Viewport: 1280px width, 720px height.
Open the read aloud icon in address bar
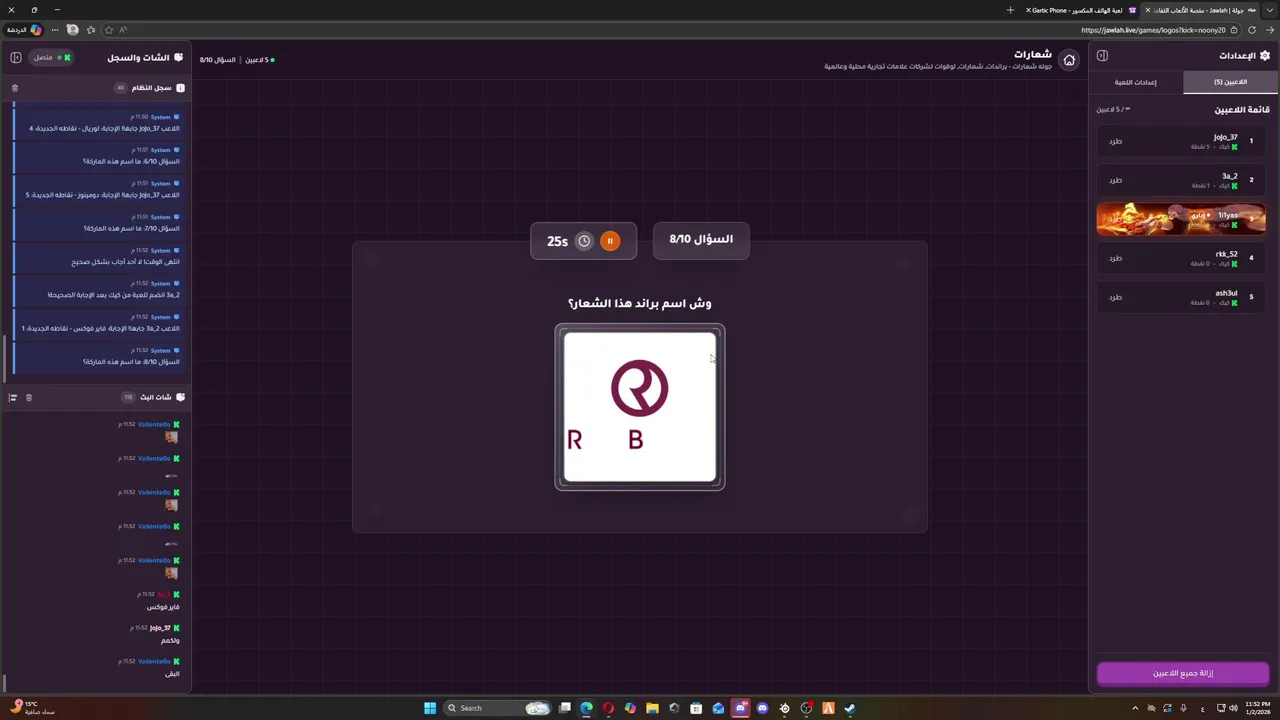point(123,30)
